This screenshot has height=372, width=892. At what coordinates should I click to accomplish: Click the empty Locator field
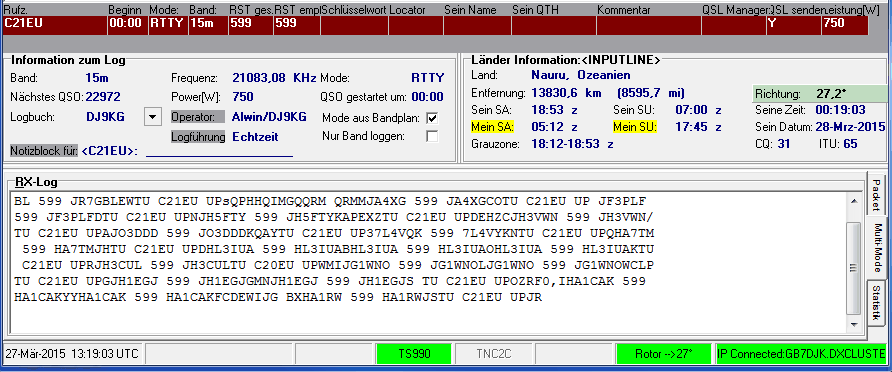point(416,26)
